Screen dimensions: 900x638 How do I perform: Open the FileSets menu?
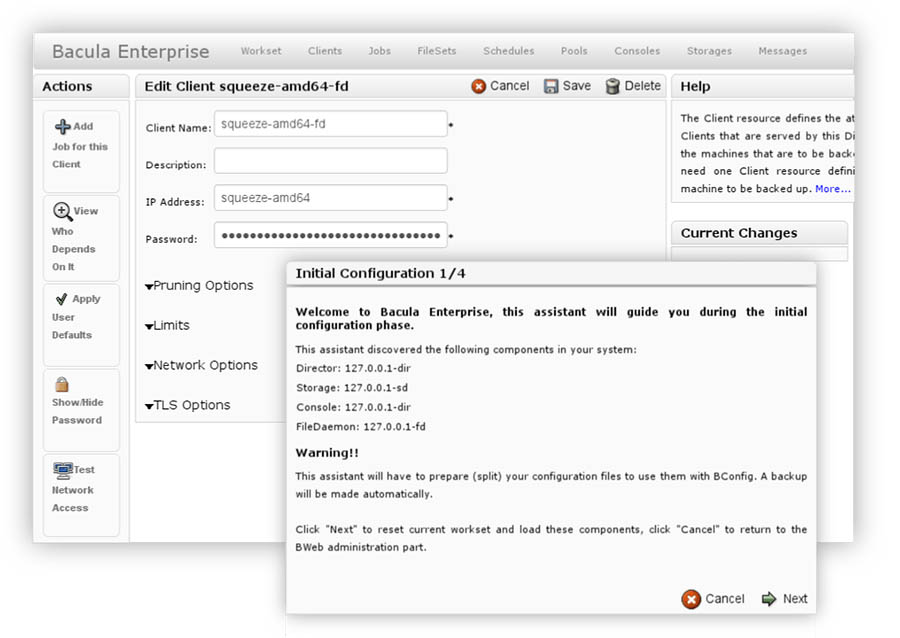437,51
